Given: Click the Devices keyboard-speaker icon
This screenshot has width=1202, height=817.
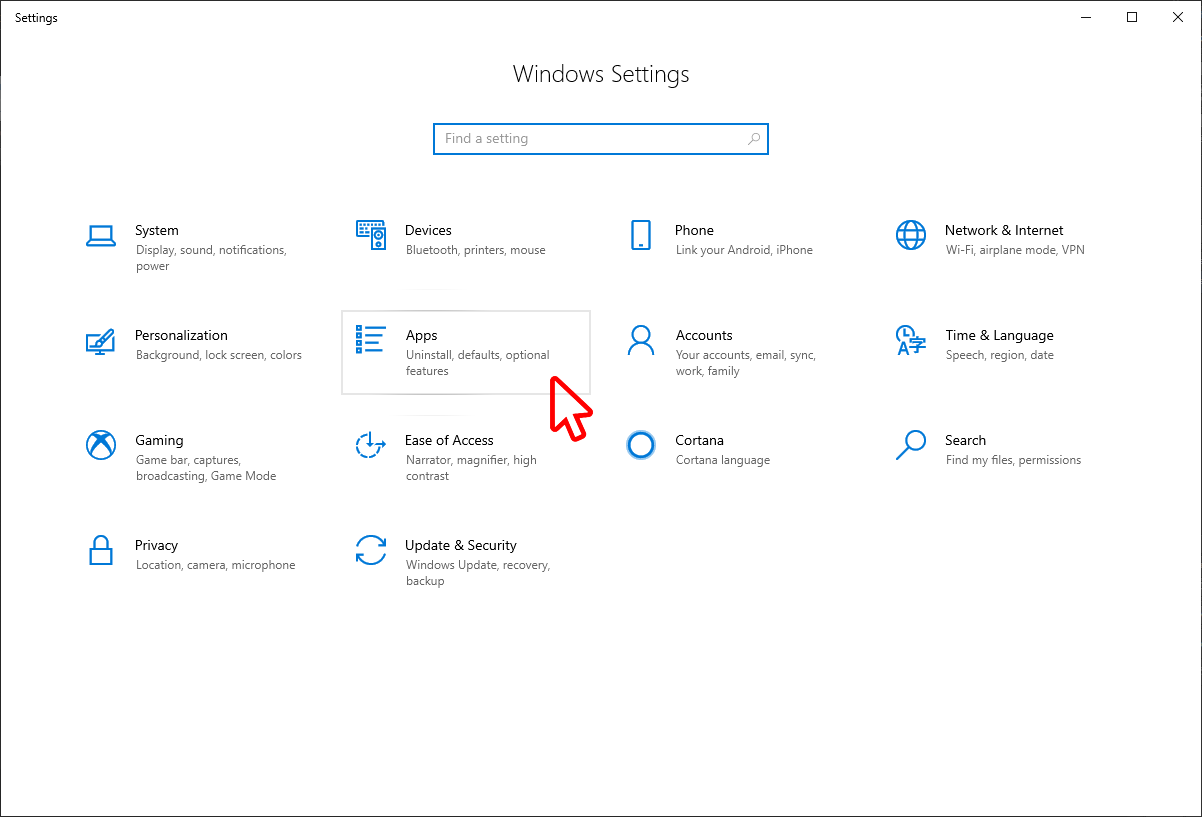Looking at the screenshot, I should click(x=371, y=235).
